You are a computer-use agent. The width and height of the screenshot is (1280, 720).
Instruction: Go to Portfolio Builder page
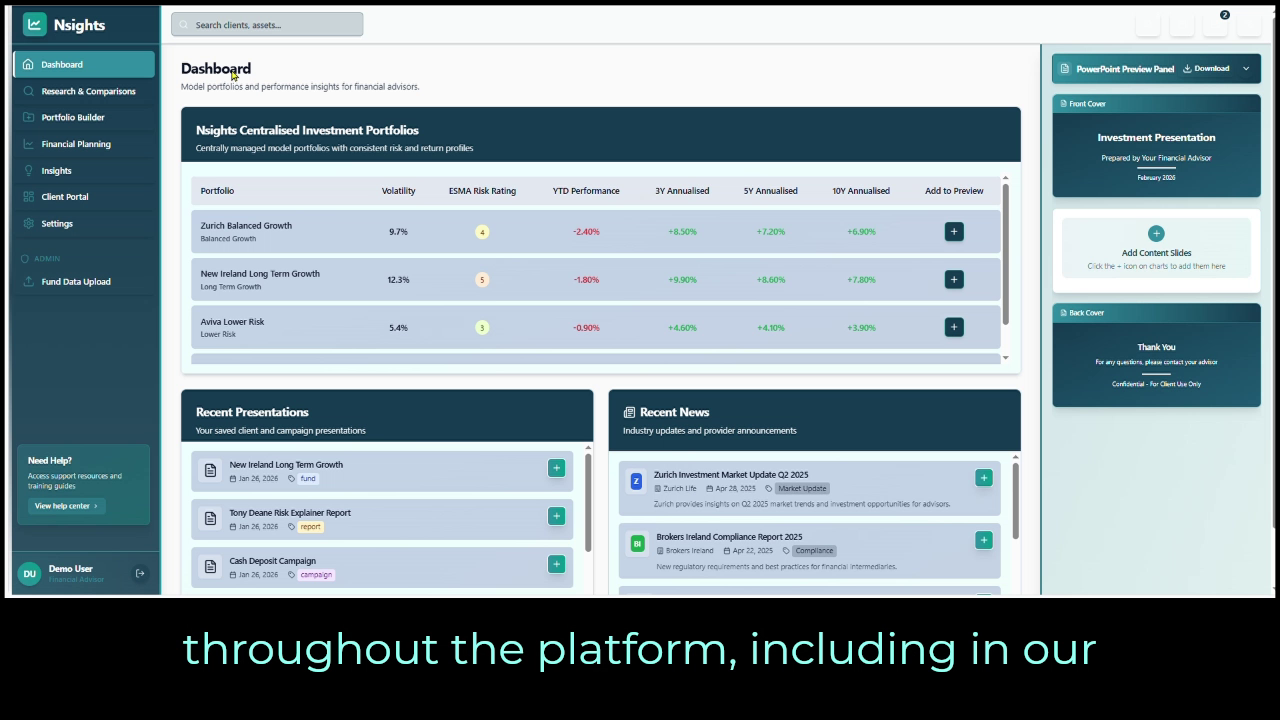pyautogui.click(x=73, y=117)
